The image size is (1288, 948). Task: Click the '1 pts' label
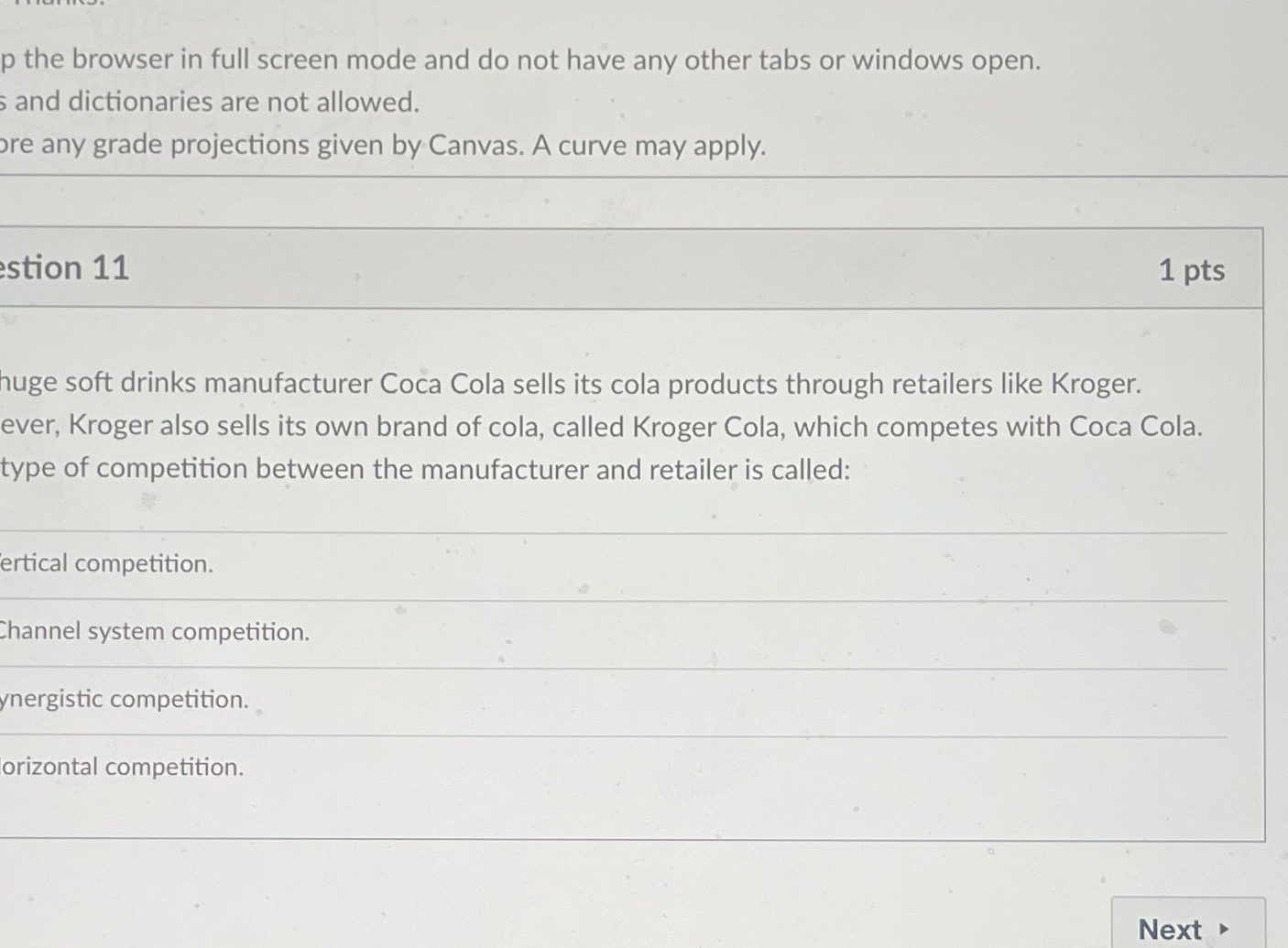pyautogui.click(x=1193, y=269)
